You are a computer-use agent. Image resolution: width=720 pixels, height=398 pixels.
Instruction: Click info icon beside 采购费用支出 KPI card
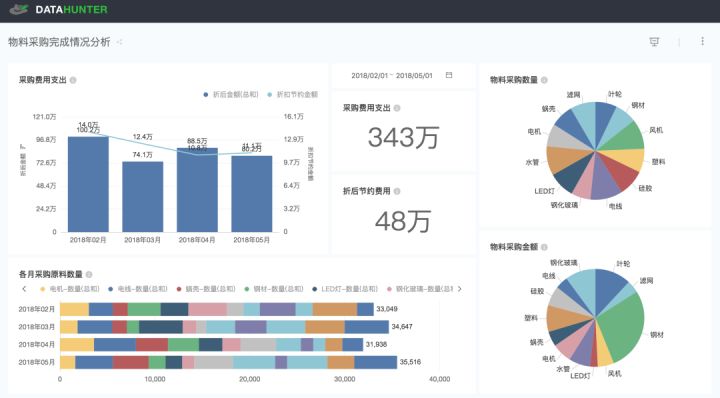(x=397, y=108)
